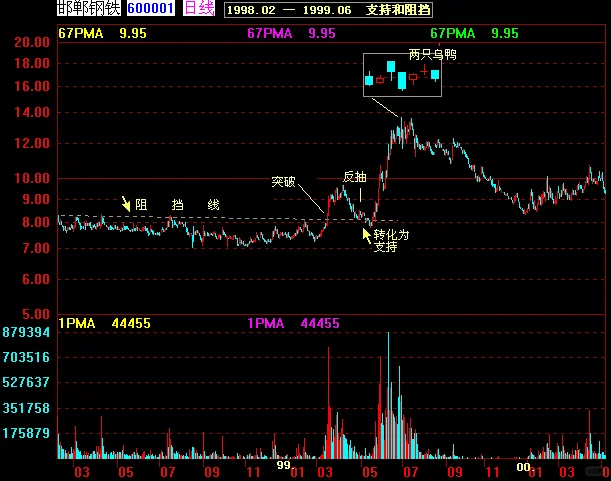Select the magenta 67PMA indicator label
611x481 pixels.
point(270,34)
